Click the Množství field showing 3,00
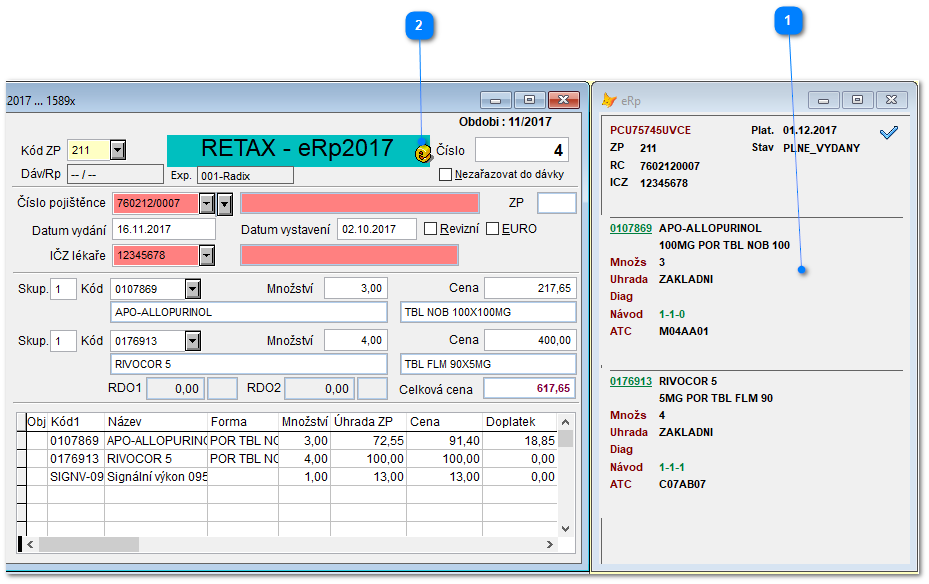This screenshot has width=929, height=584. 356,288
